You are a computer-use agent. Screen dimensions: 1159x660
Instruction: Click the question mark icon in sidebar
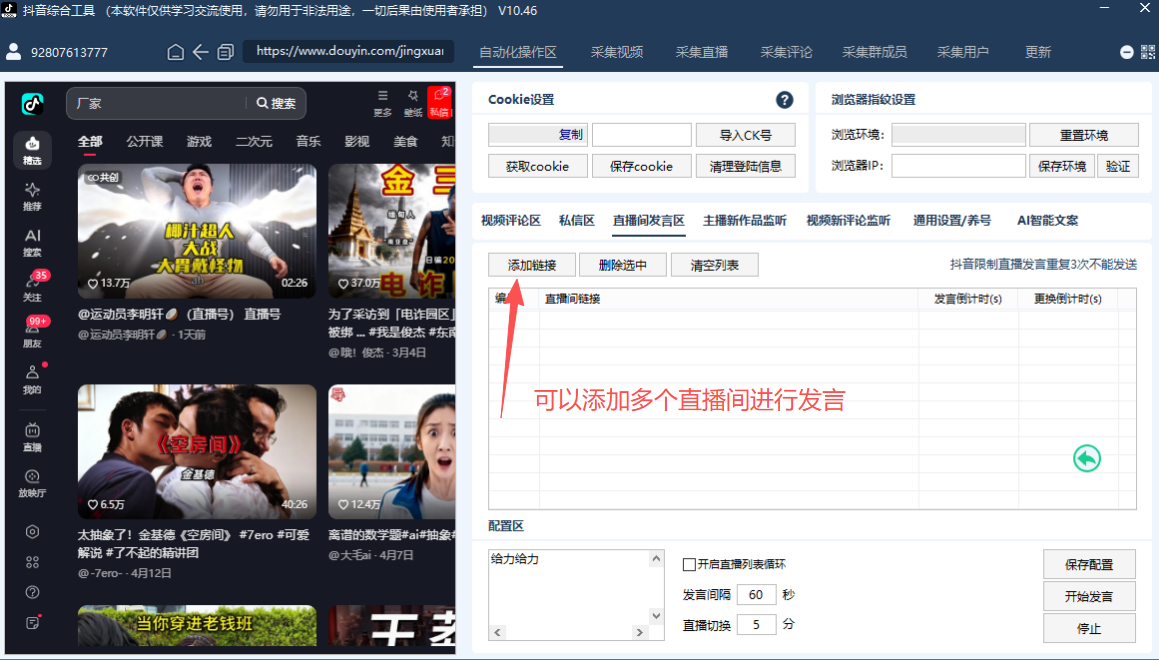pyautogui.click(x=32, y=592)
